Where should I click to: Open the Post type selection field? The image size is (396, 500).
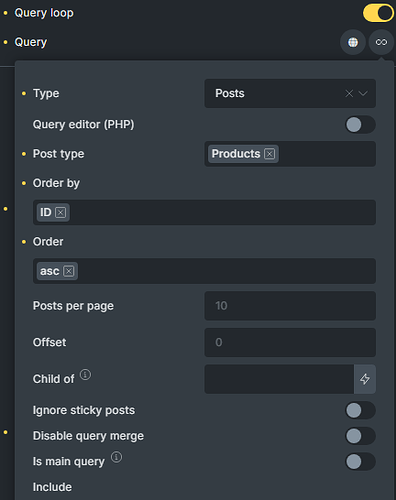pos(290,154)
